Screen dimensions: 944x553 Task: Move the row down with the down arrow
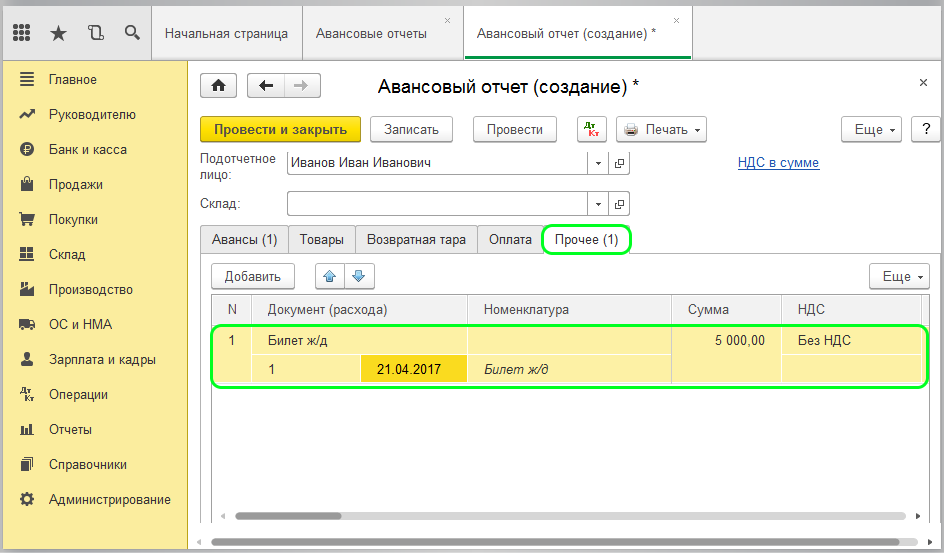coord(359,276)
